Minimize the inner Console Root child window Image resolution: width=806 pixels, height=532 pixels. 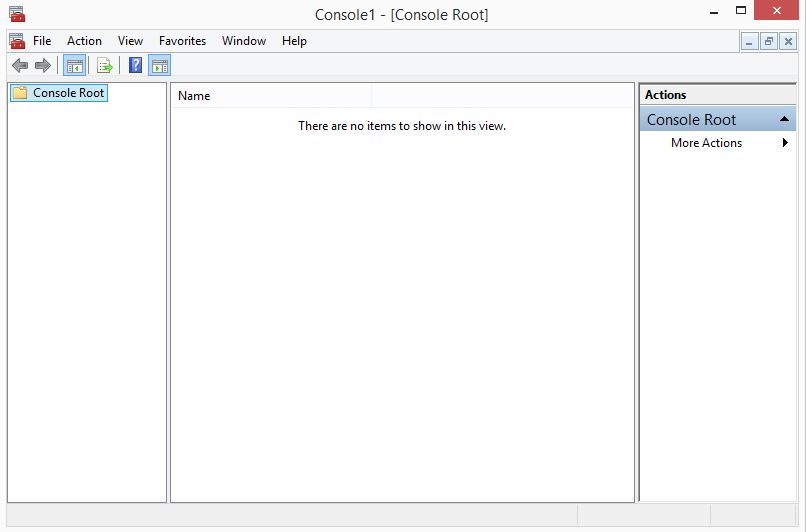point(749,42)
